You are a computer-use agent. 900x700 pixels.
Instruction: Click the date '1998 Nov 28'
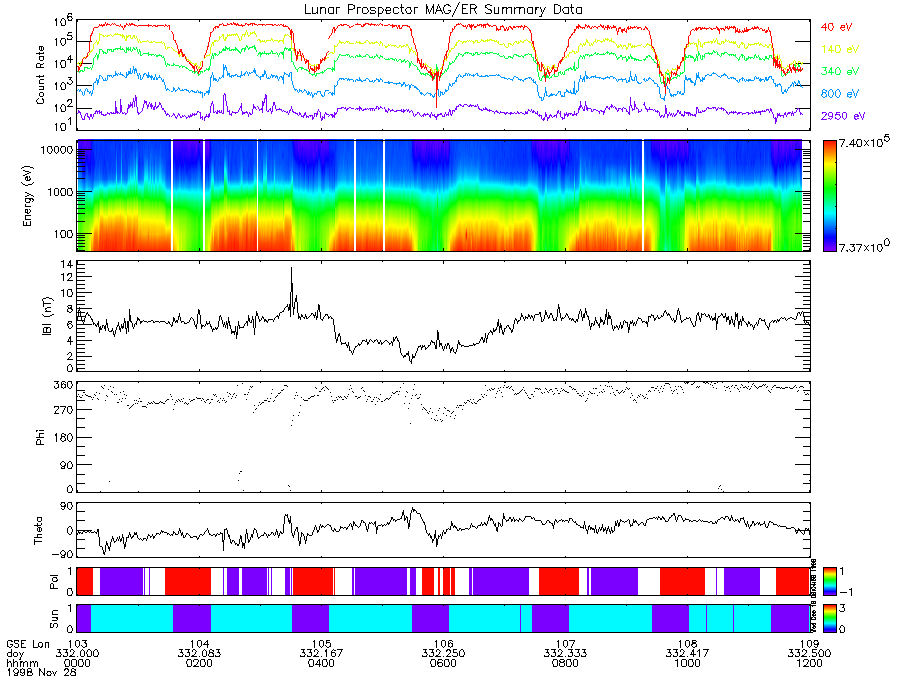click(41, 672)
